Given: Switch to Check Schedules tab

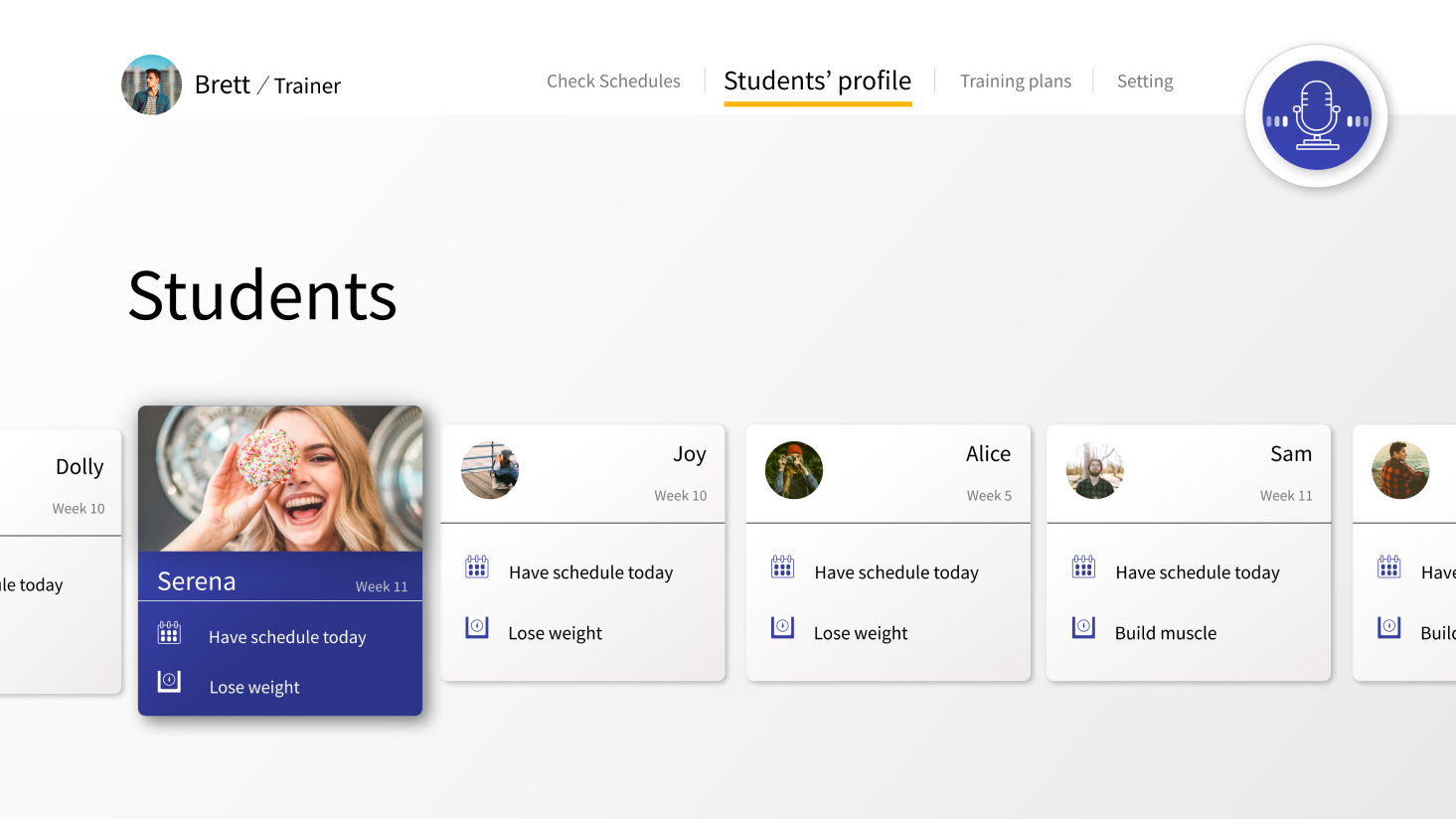Looking at the screenshot, I should pyautogui.click(x=613, y=81).
